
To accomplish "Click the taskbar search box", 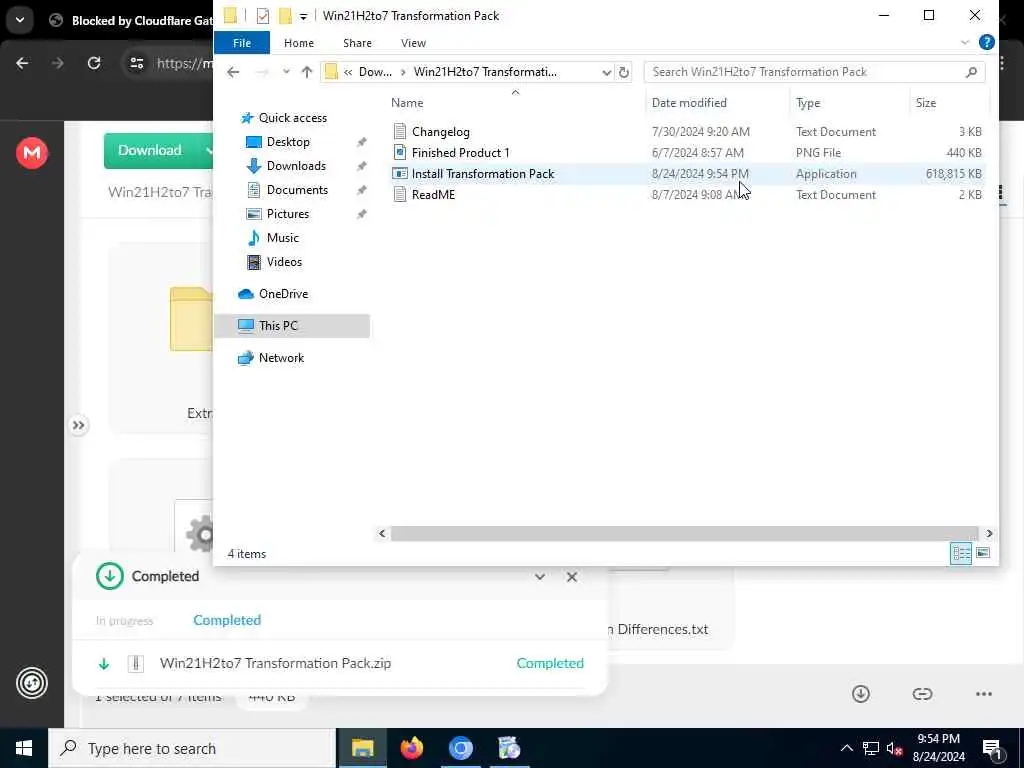I will (192, 748).
